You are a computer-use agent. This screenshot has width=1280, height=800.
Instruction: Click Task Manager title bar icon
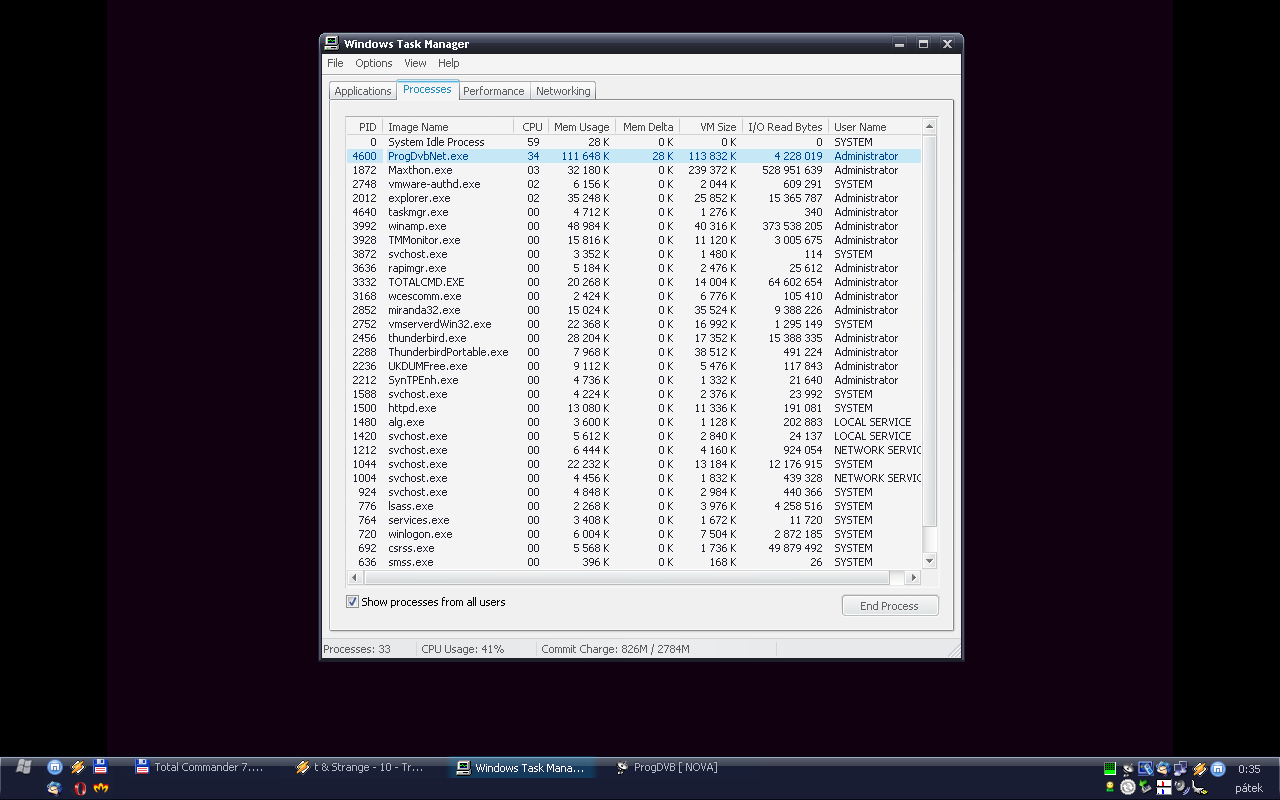click(x=331, y=43)
